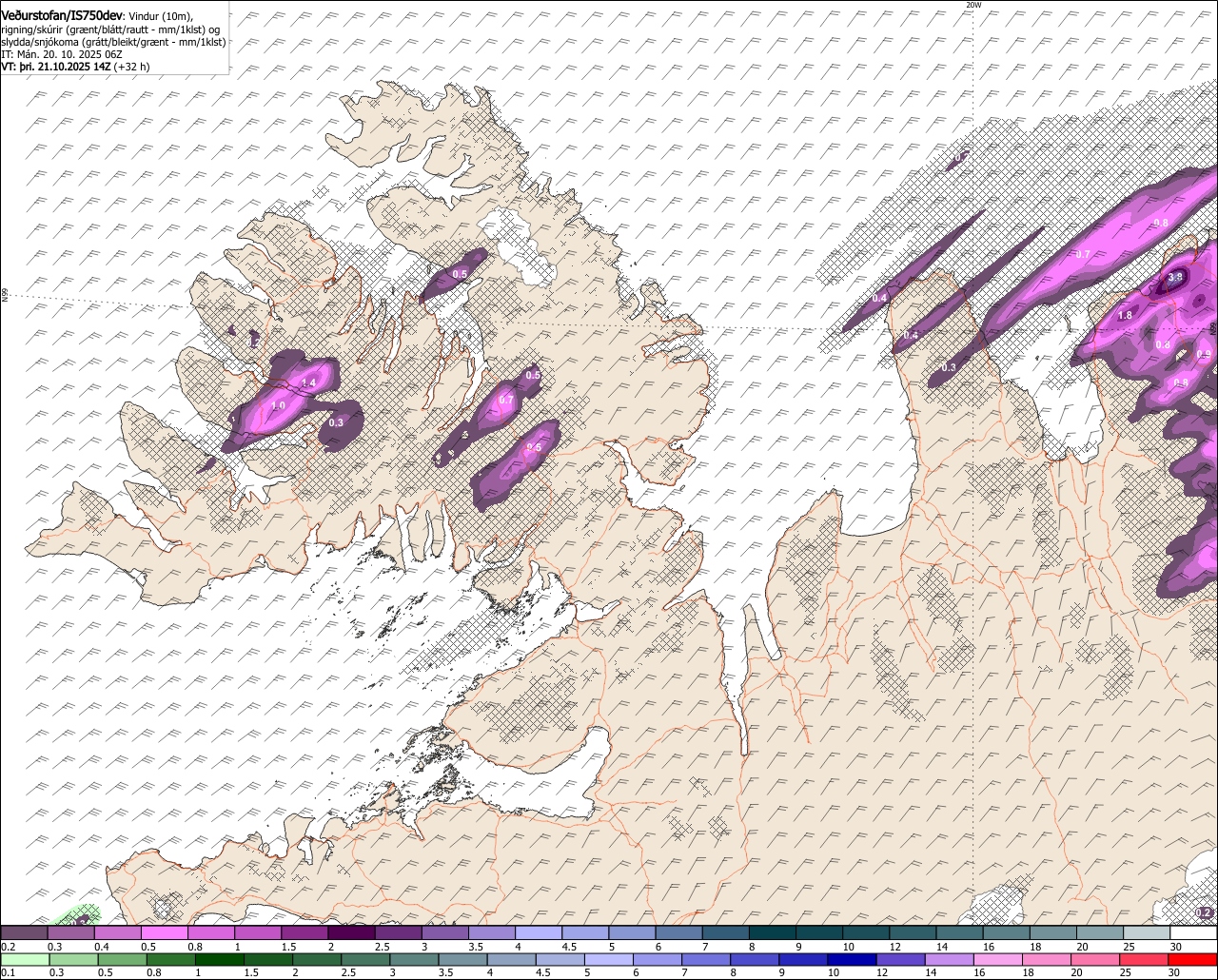Select snow scale swatch 12 in top row
This screenshot has height=980, width=1218.
tap(912, 932)
